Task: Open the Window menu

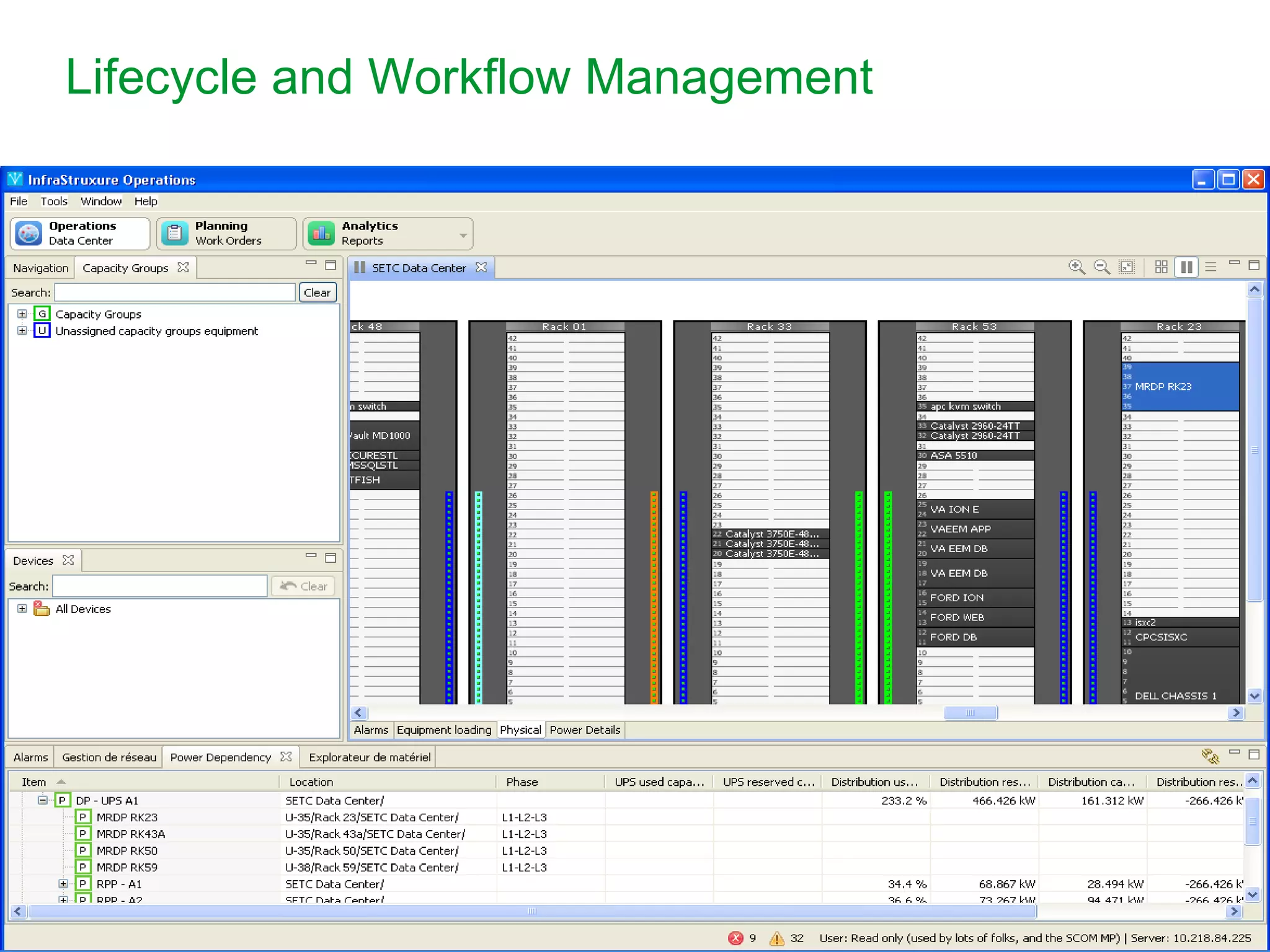Action: tap(101, 201)
